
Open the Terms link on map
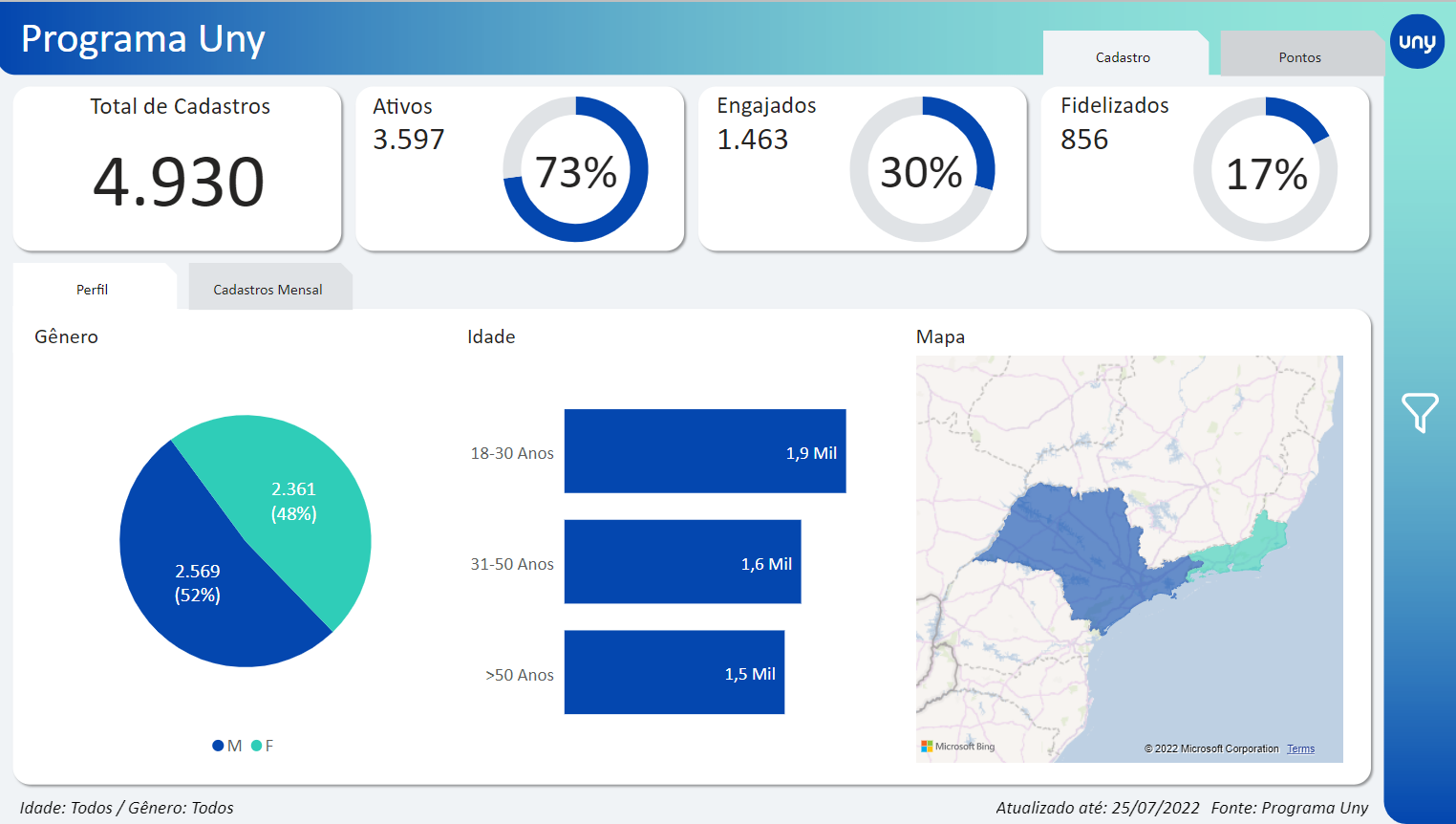[1300, 749]
